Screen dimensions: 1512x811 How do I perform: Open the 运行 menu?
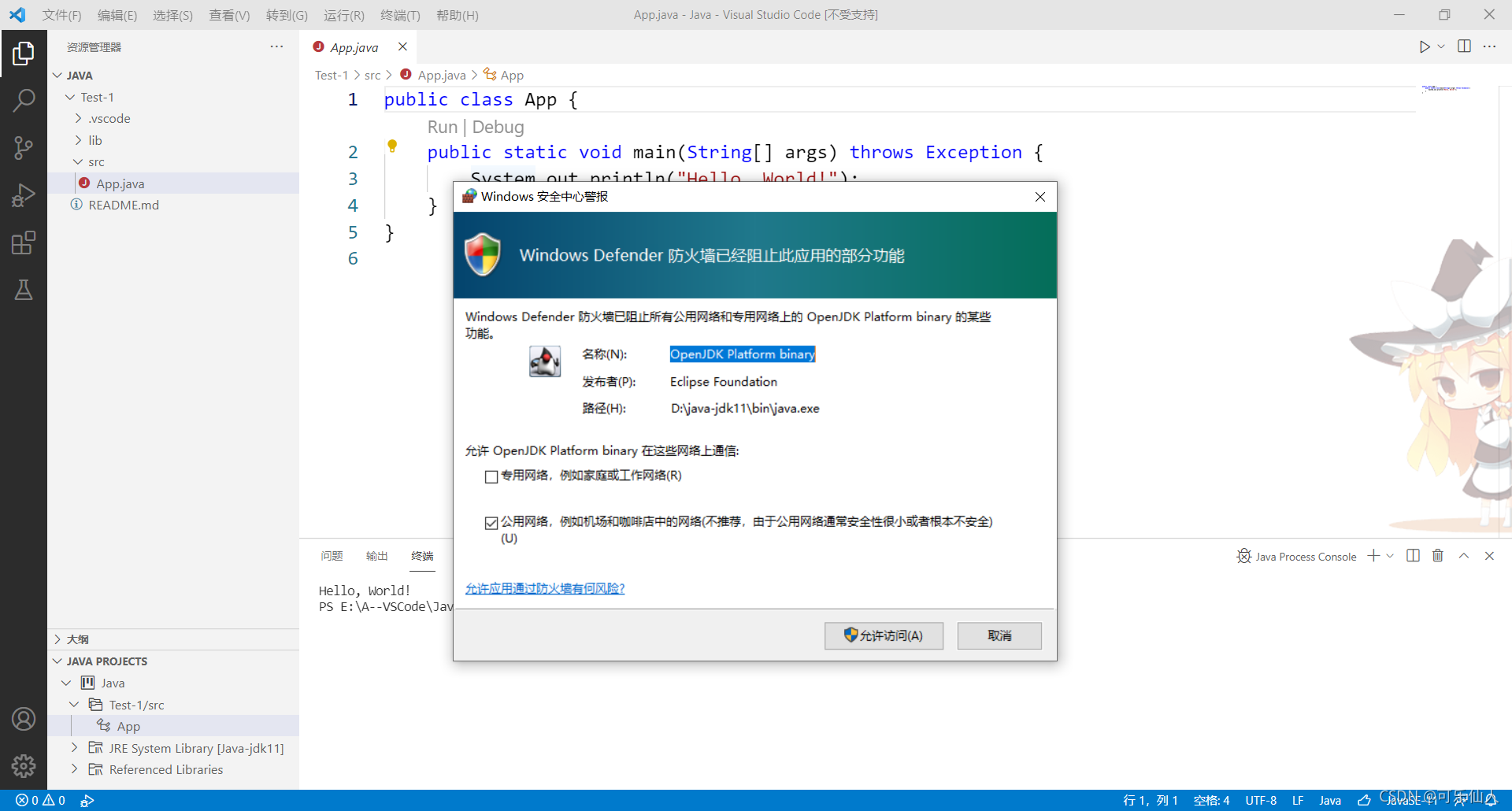(343, 15)
